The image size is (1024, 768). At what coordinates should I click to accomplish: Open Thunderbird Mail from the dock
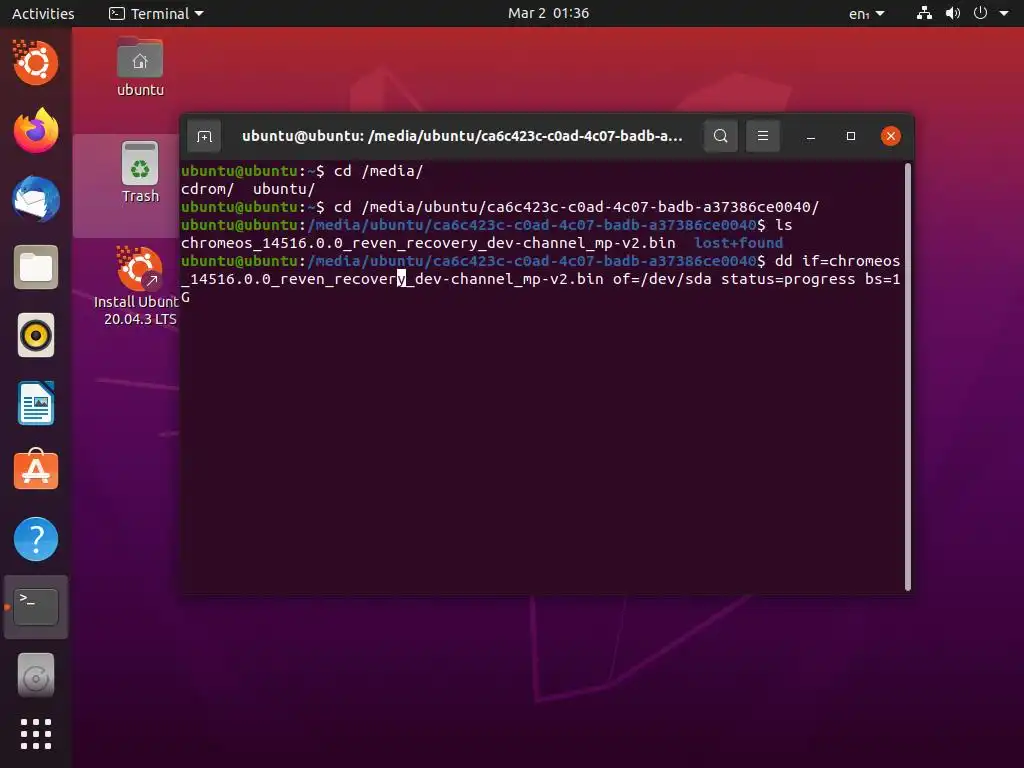(x=36, y=199)
